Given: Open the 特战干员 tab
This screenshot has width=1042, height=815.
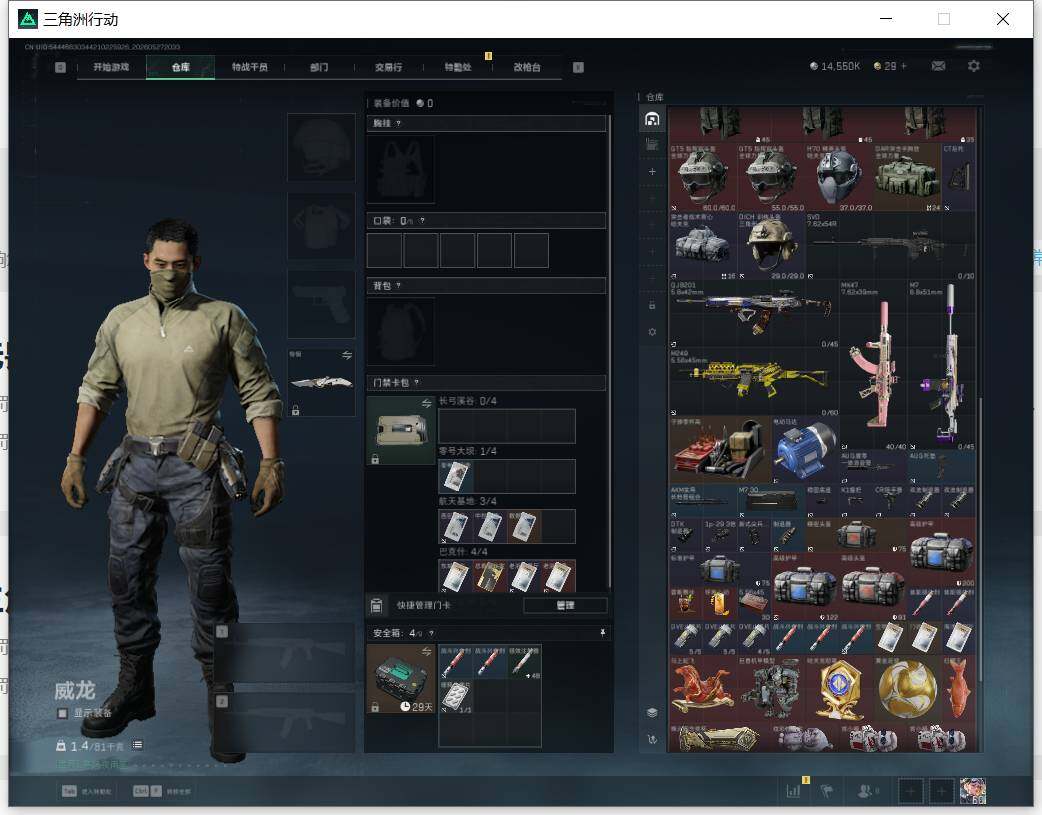Looking at the screenshot, I should tap(250, 67).
